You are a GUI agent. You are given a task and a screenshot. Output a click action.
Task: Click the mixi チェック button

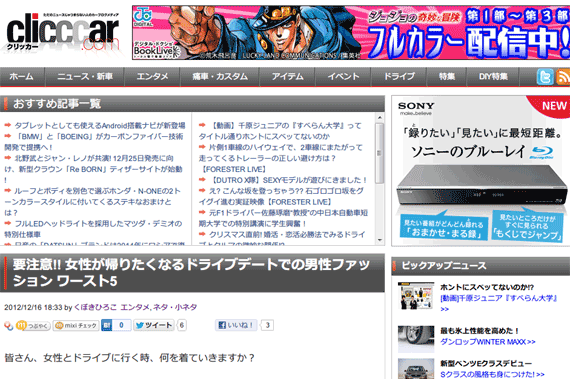click(x=76, y=326)
